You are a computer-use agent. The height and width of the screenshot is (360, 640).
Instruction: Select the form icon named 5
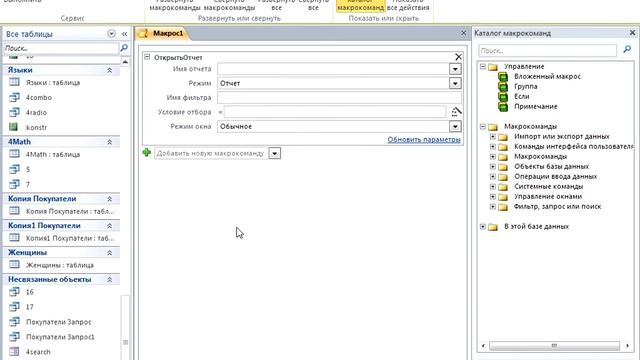pos(14,169)
